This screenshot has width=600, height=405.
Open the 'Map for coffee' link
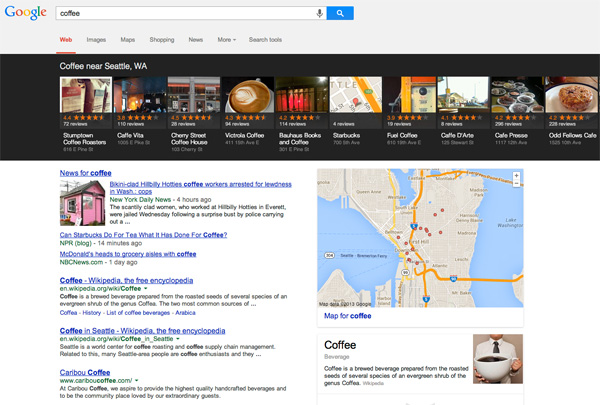click(x=348, y=316)
